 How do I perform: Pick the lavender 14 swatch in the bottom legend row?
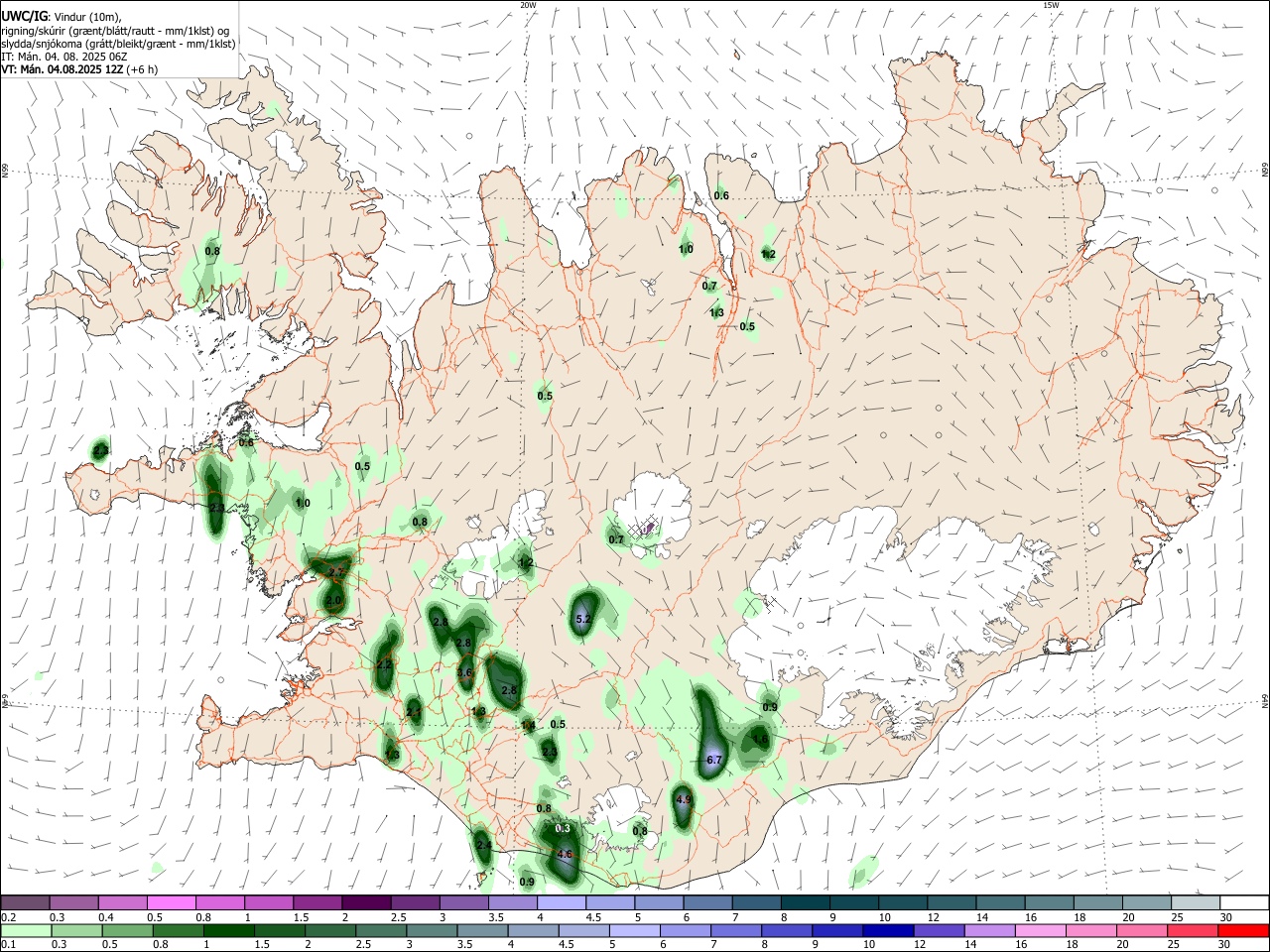990,931
